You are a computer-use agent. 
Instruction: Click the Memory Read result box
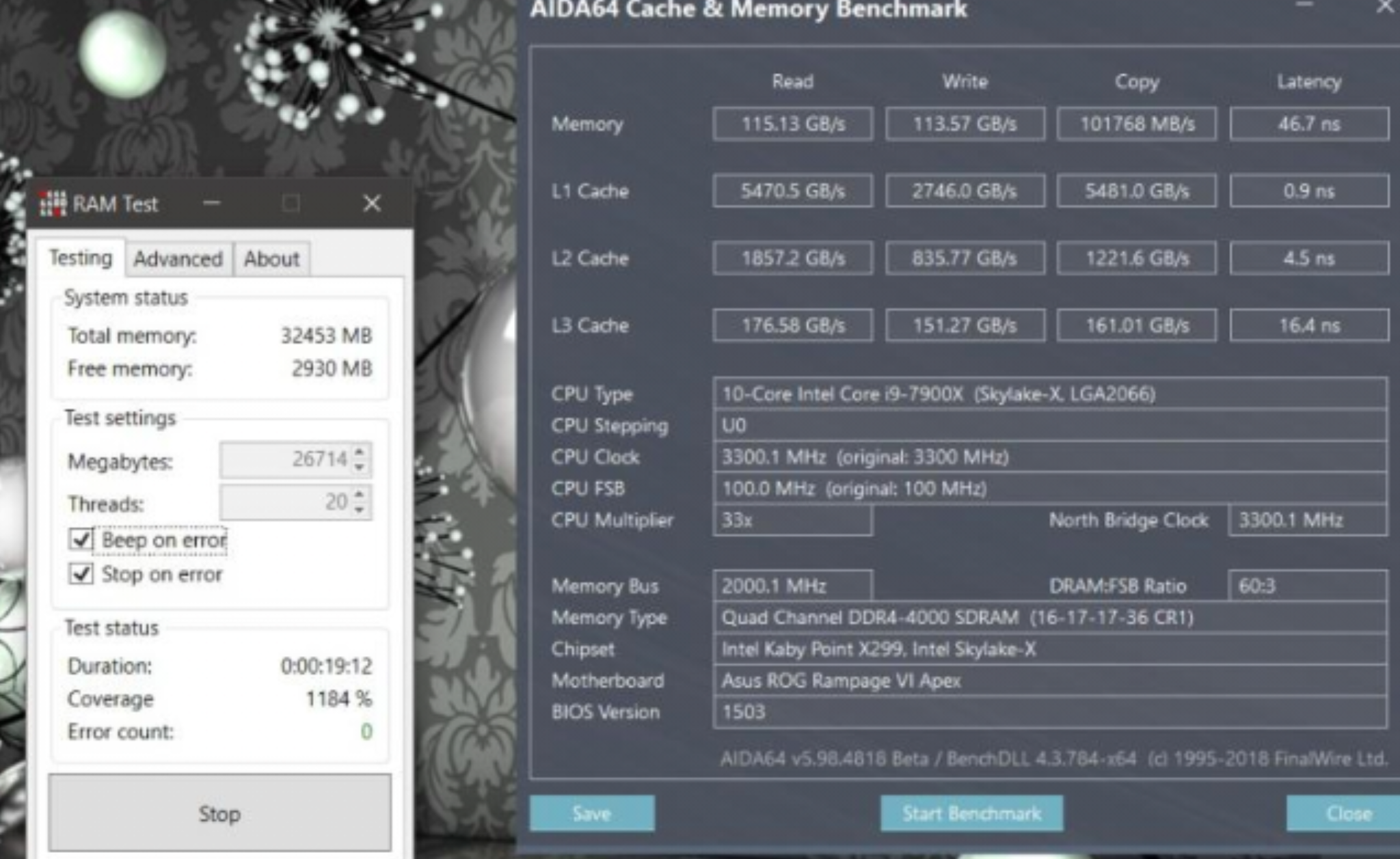point(792,124)
